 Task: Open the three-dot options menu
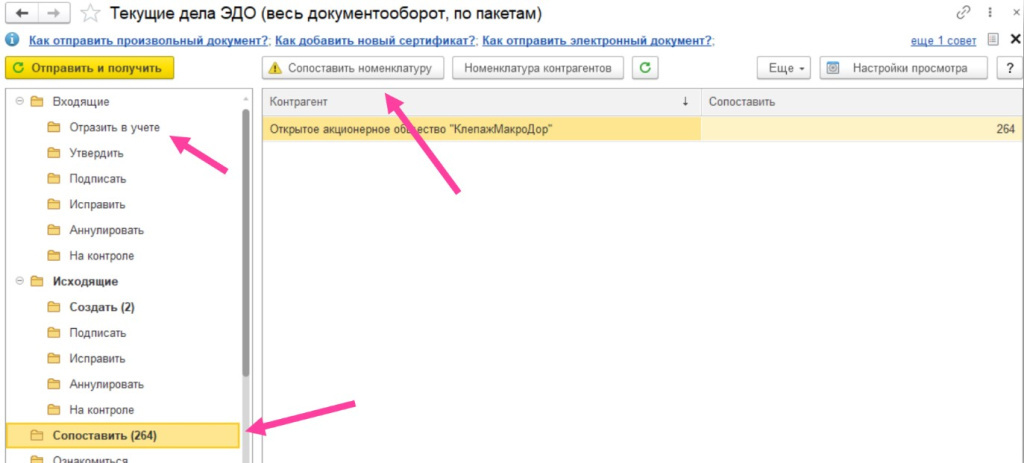pyautogui.click(x=989, y=13)
